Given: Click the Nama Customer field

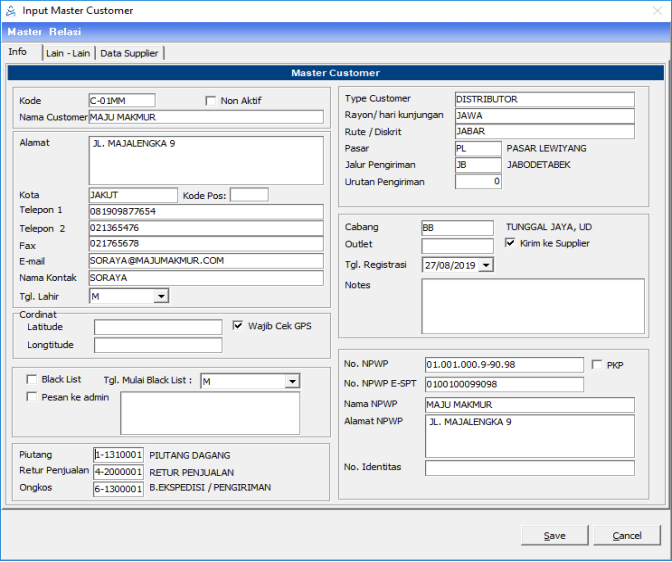Looking at the screenshot, I should click(x=206, y=117).
